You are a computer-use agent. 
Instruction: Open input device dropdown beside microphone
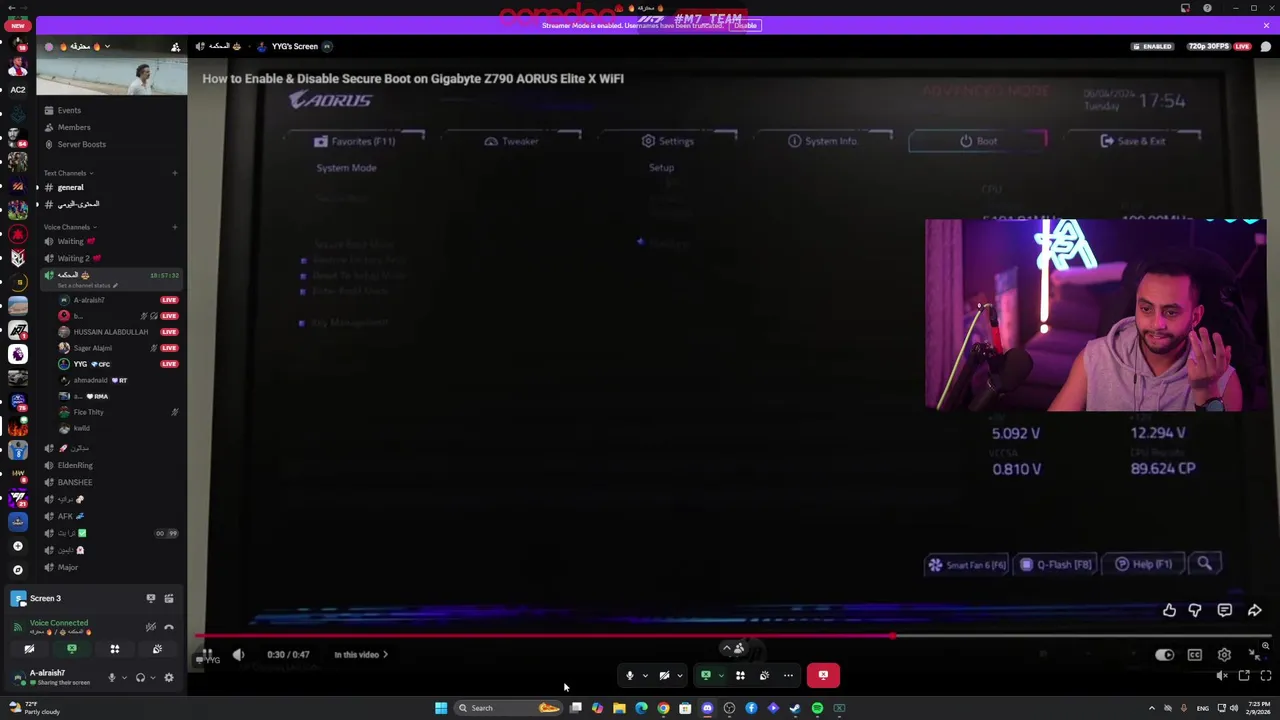pos(124,677)
